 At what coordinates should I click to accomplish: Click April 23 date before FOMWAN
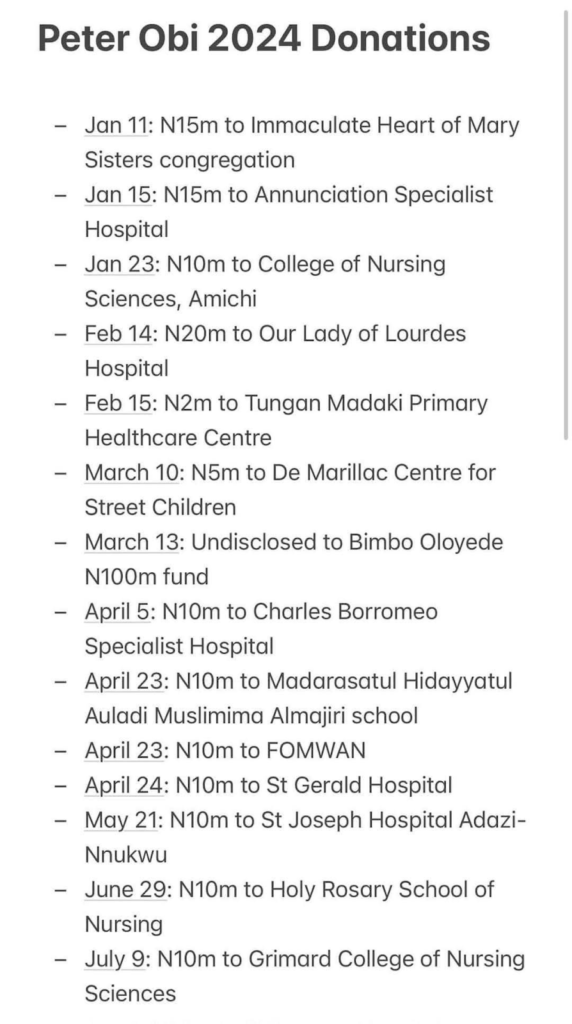[125, 750]
